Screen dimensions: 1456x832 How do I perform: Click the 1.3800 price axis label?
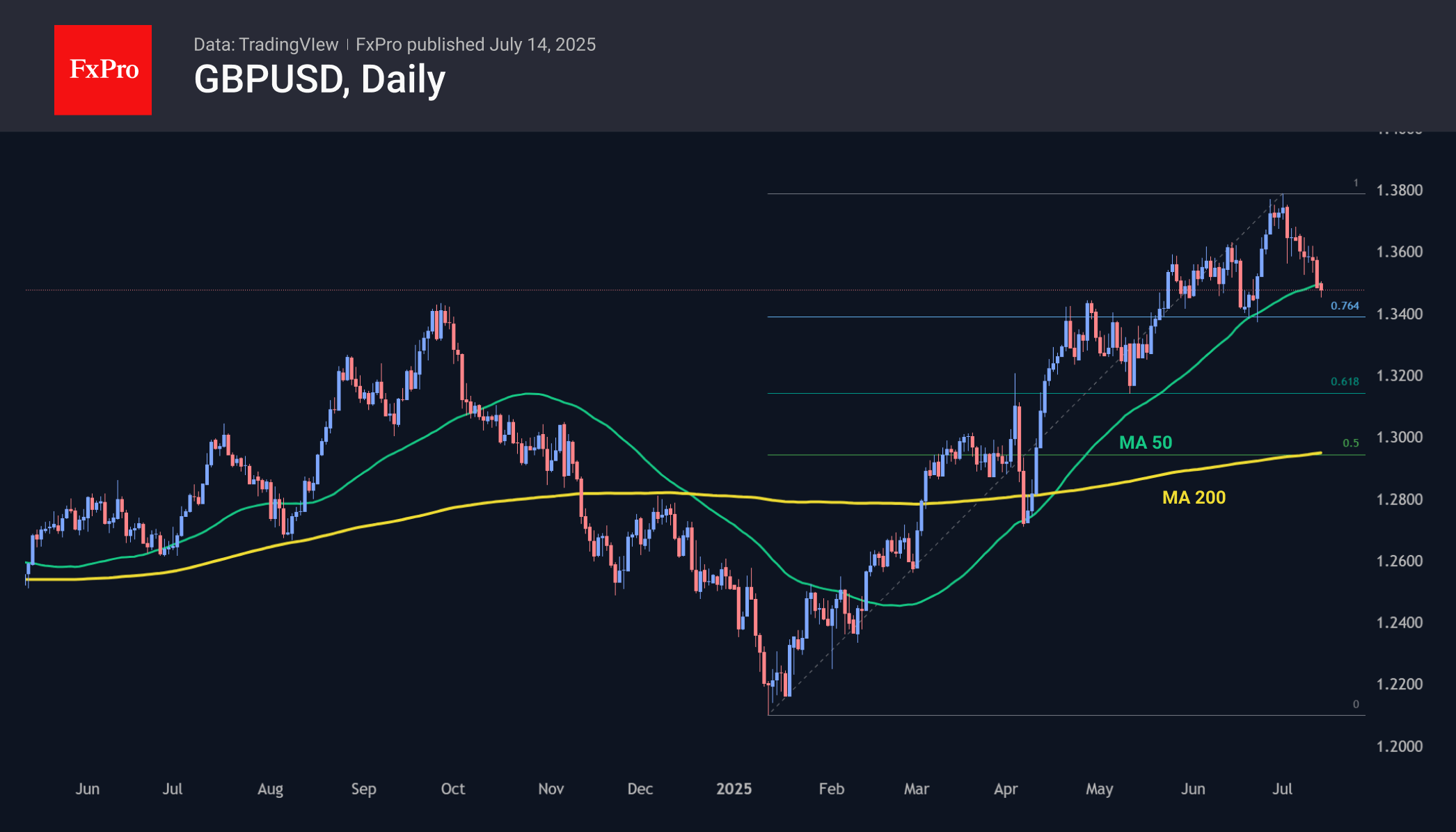pyautogui.click(x=1399, y=191)
